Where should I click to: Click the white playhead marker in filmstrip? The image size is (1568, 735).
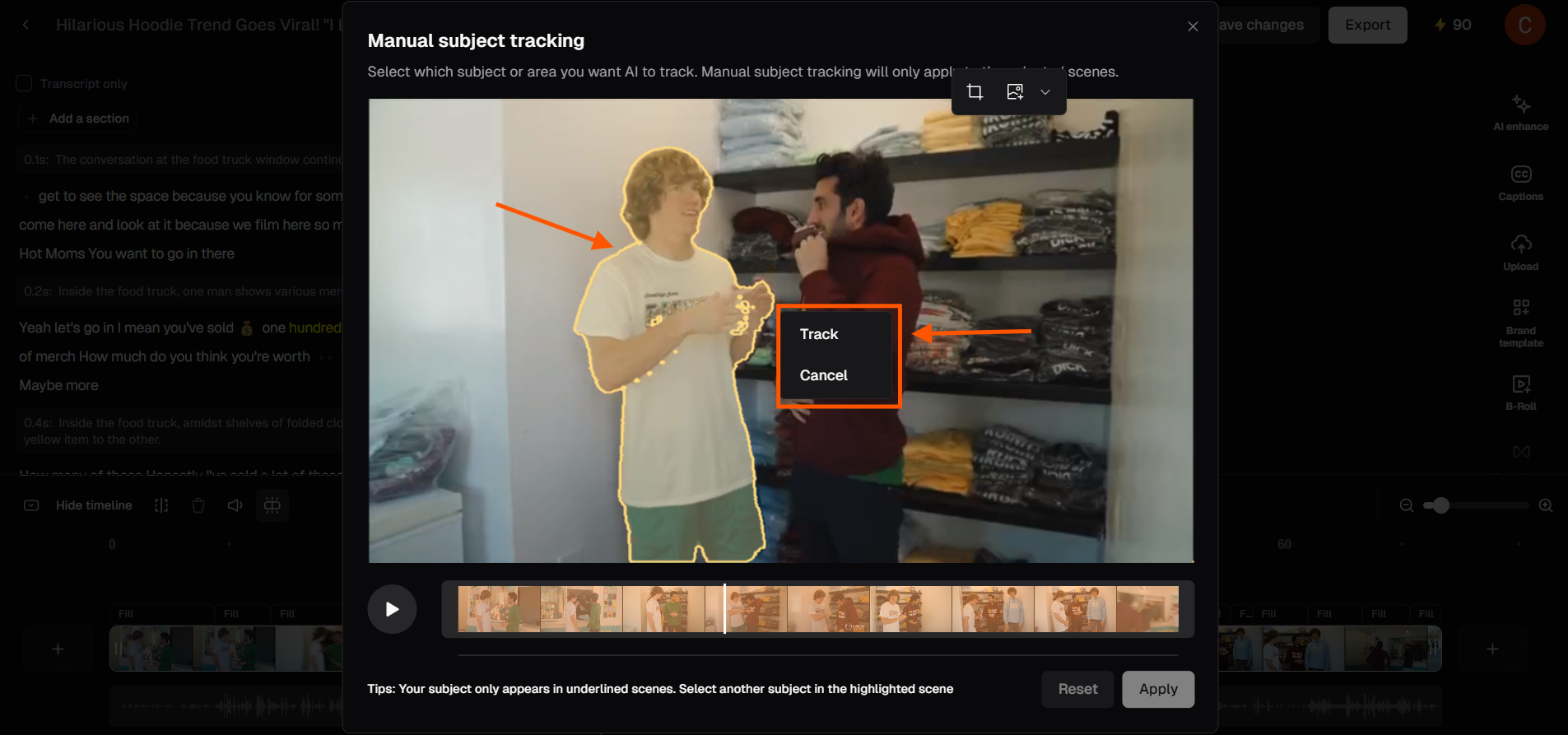724,609
